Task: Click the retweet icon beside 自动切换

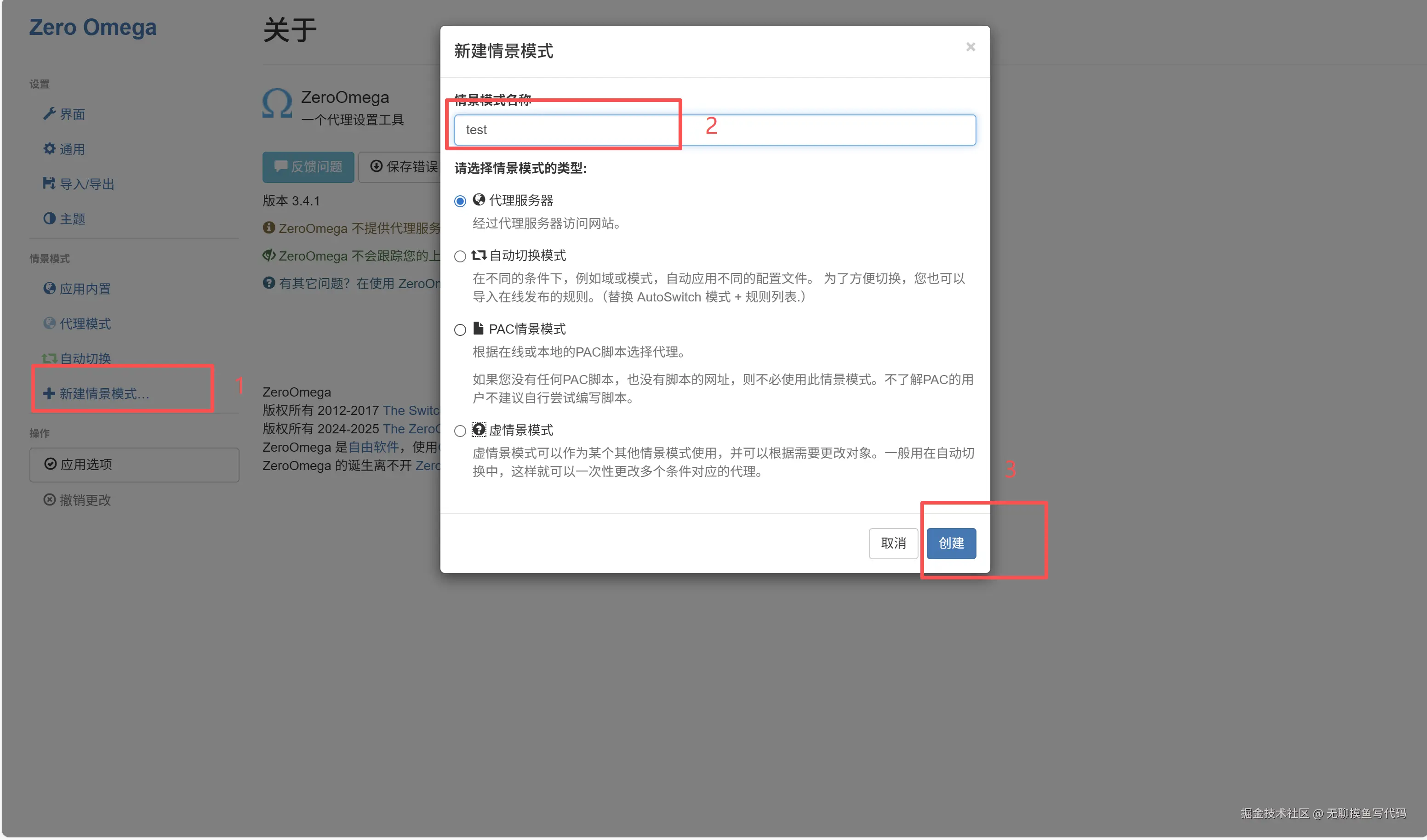Action: point(49,358)
